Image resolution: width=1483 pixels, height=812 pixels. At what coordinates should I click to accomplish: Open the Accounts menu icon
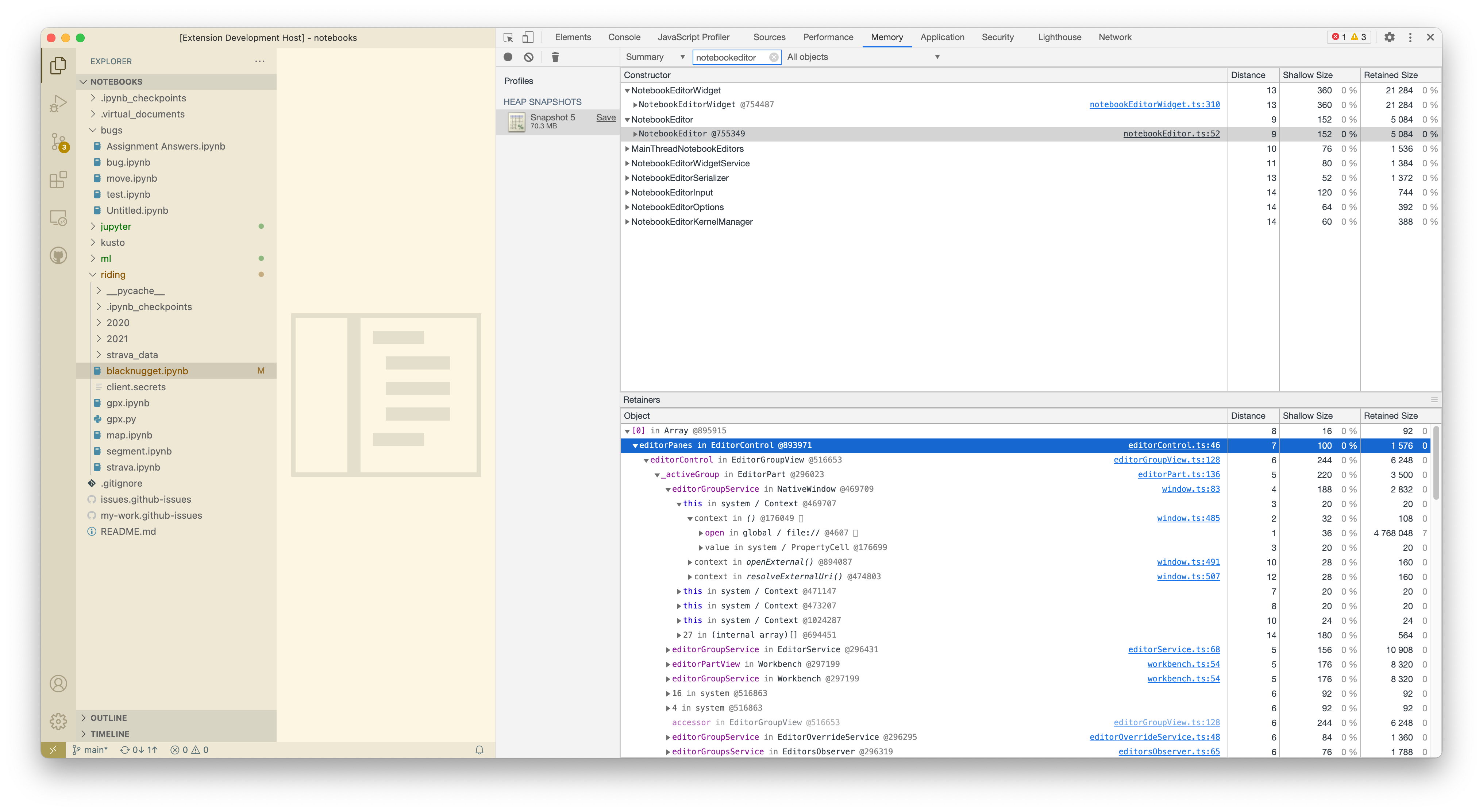pyautogui.click(x=58, y=683)
